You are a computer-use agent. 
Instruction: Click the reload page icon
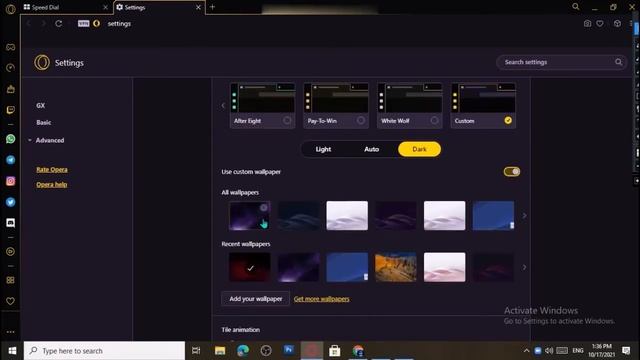pyautogui.click(x=59, y=24)
